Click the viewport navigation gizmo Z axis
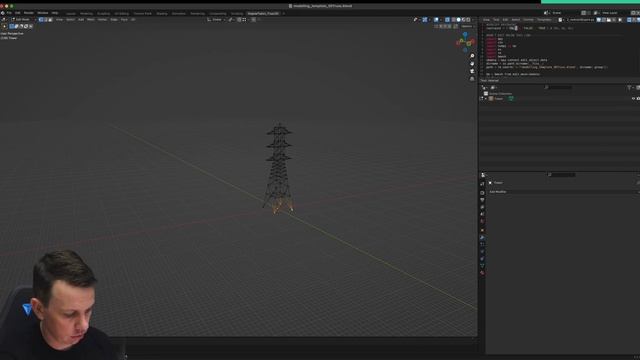640x360 pixels. coord(465,35)
